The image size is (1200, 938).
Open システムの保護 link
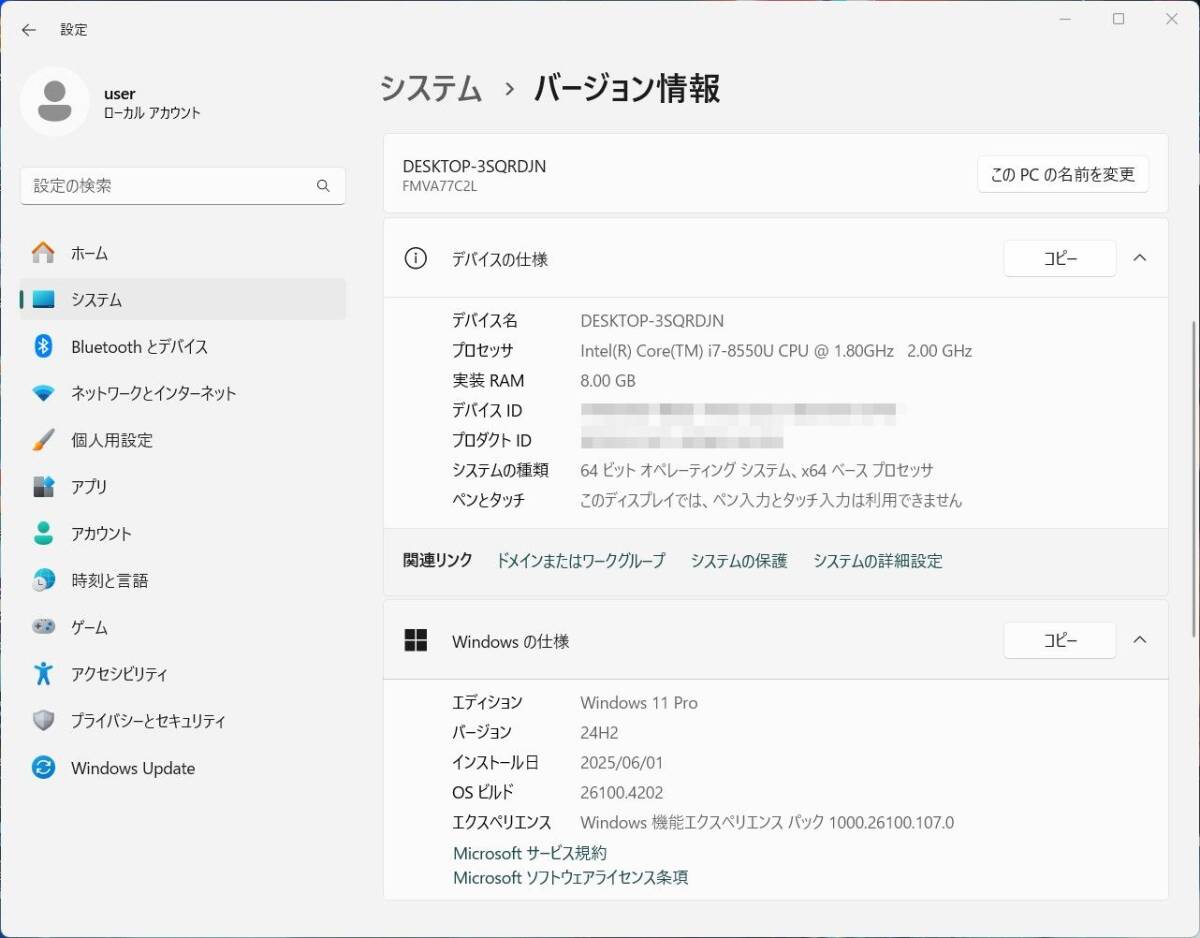[739, 561]
